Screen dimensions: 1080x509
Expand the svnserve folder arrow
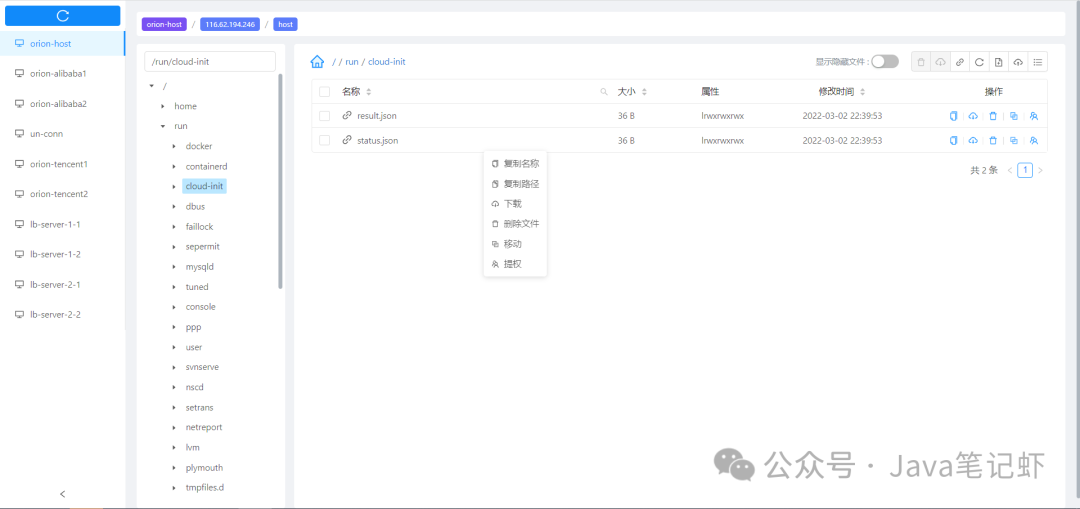pyautogui.click(x=174, y=367)
